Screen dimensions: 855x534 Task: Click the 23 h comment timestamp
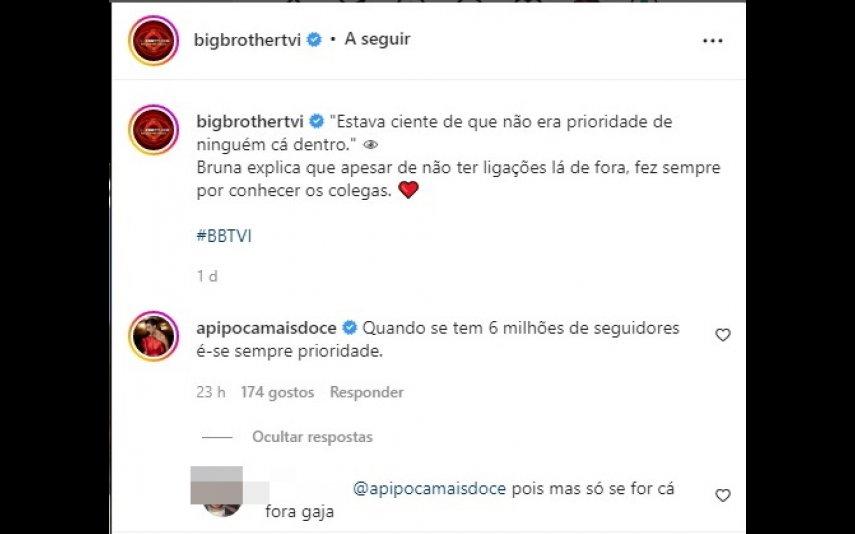(x=211, y=392)
